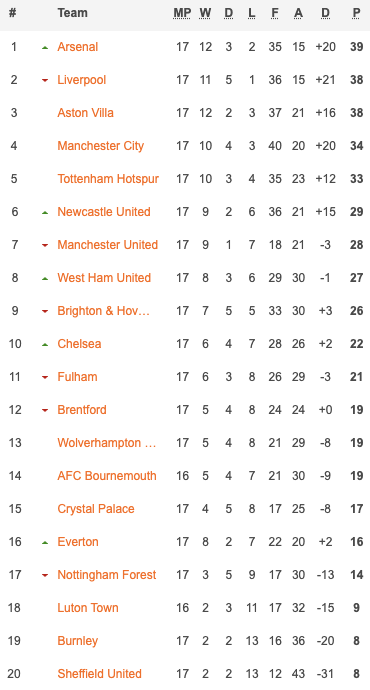Screen dimensions: 370x690
Task: Open the Manchester City team link
Action: coord(101,146)
